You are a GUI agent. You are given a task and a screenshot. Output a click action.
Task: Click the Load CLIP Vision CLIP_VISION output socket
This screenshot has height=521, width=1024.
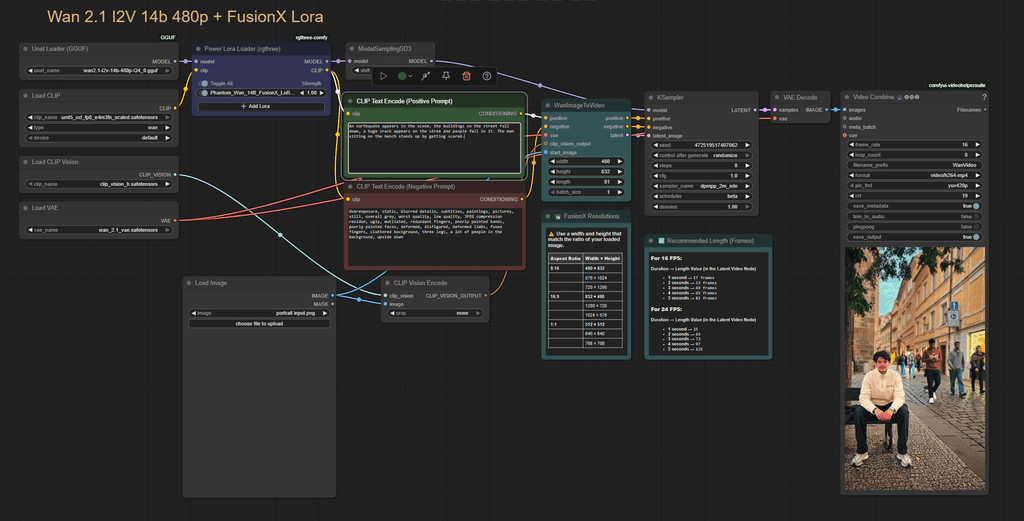pyautogui.click(x=175, y=175)
